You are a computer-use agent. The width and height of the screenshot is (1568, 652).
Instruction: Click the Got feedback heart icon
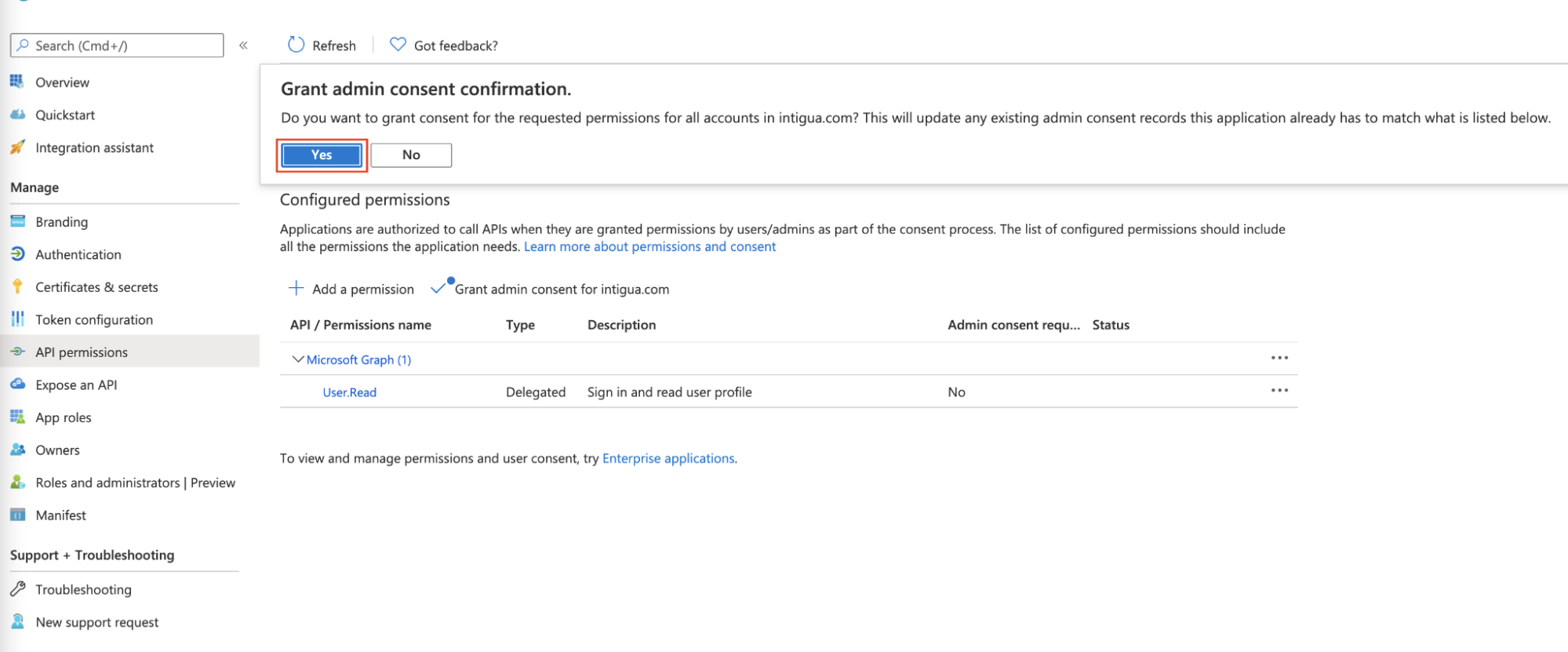[x=398, y=45]
